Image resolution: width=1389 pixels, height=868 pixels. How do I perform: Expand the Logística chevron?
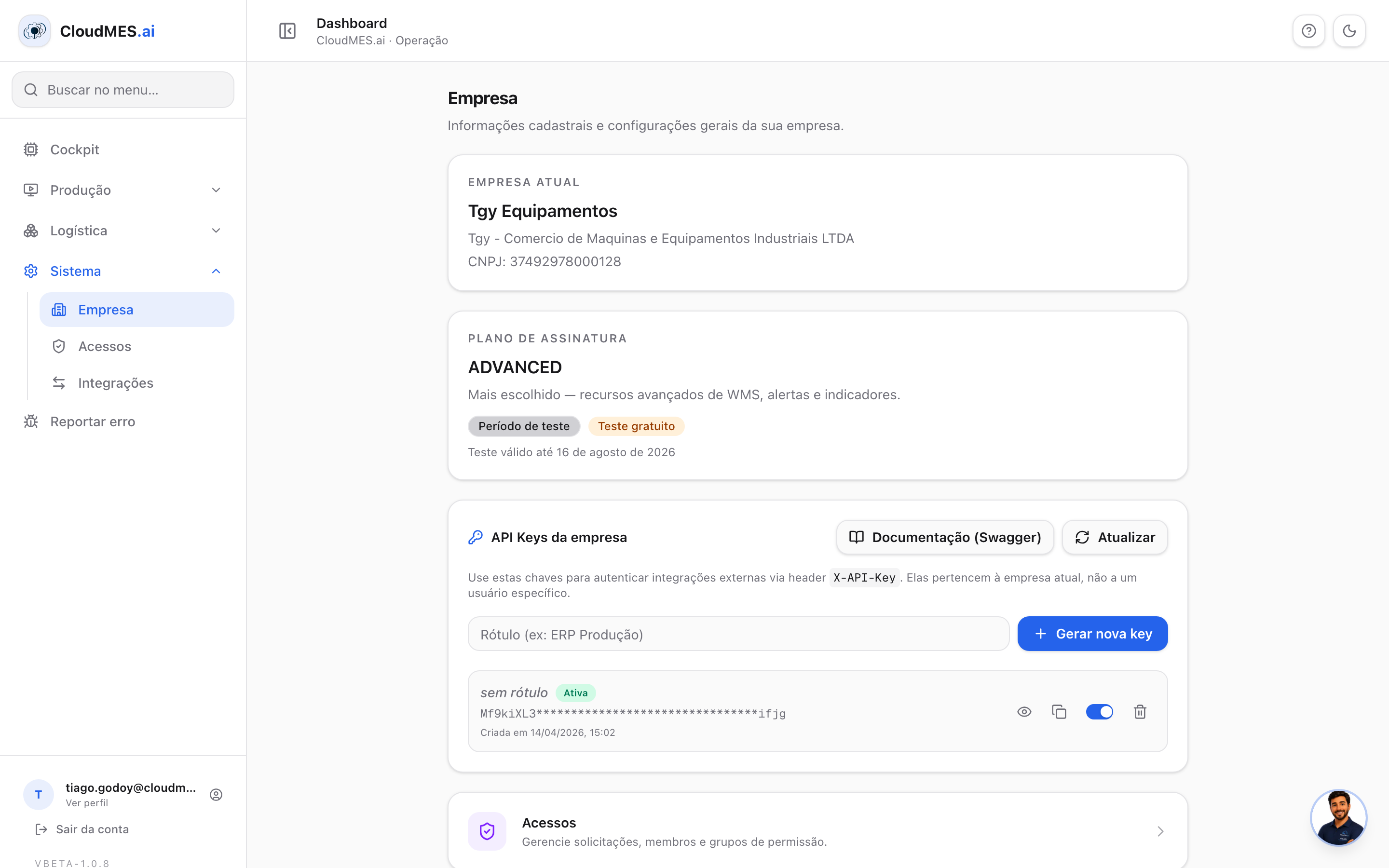216,231
